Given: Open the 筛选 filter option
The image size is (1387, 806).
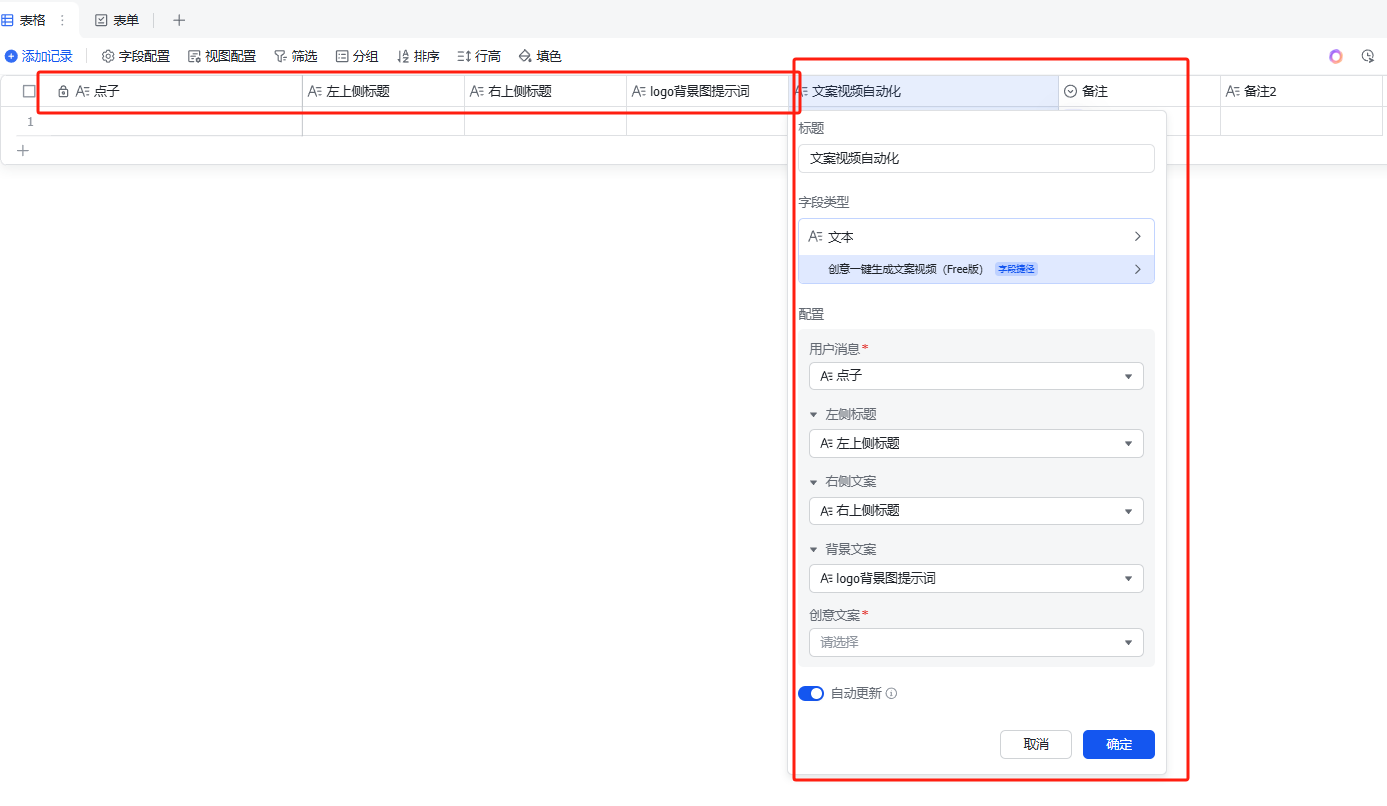Looking at the screenshot, I should click(x=296, y=56).
